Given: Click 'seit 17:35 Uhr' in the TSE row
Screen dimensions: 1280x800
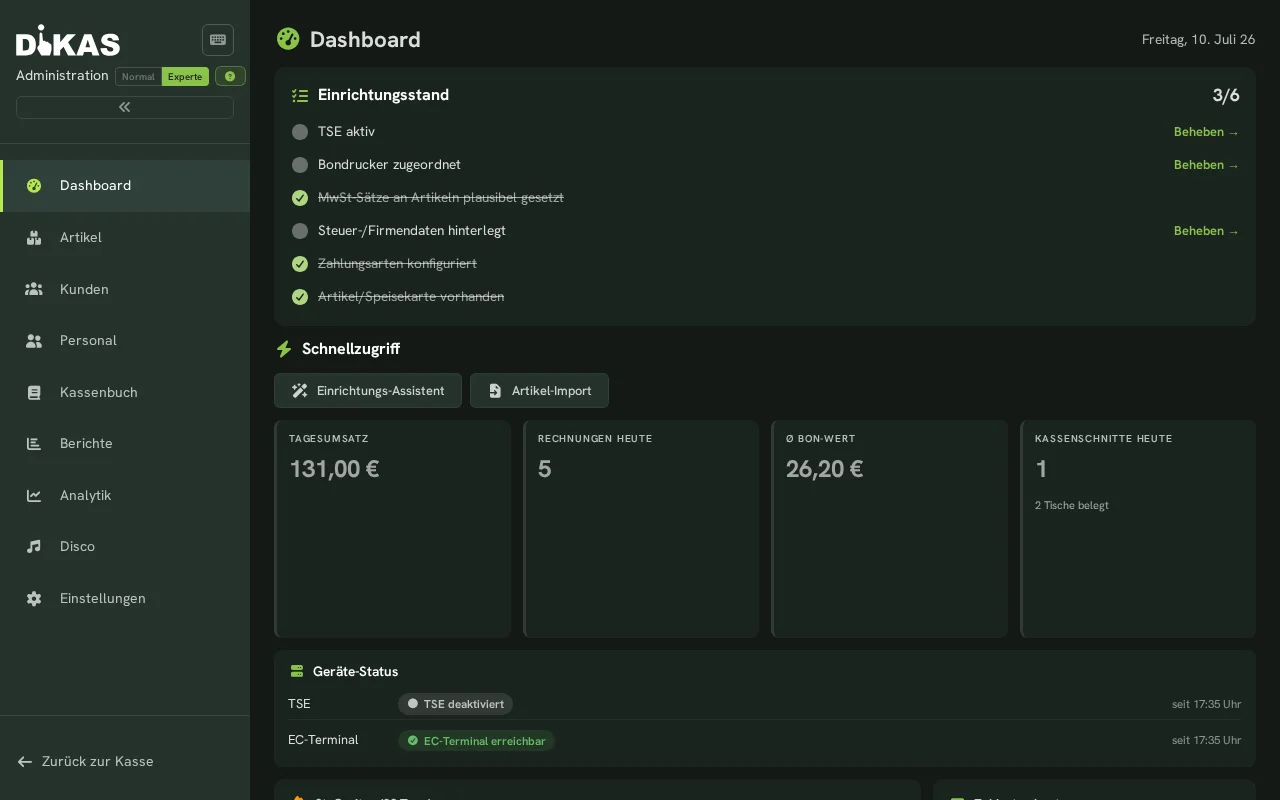Looking at the screenshot, I should (x=1207, y=704).
